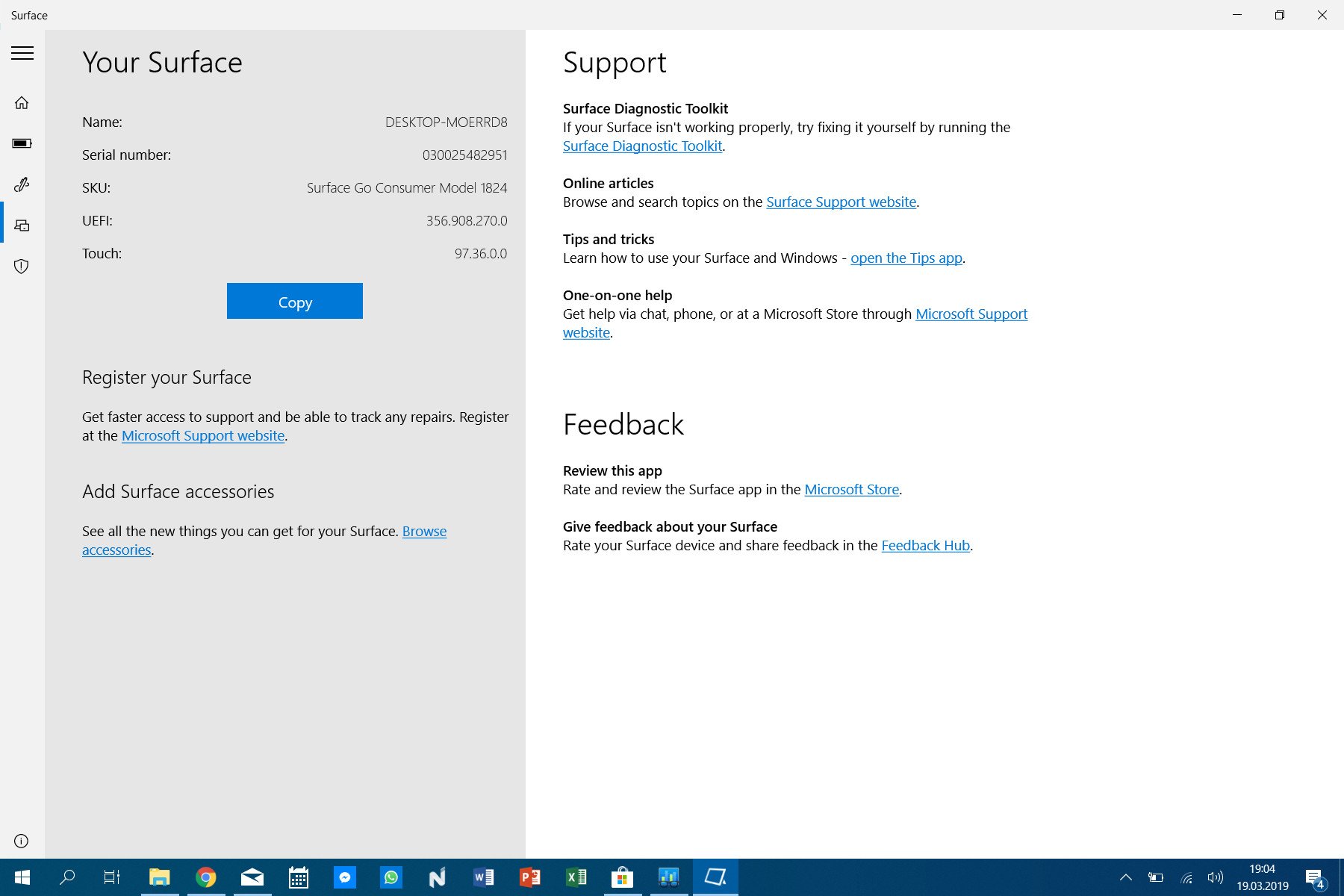Select the device name DESKTOP-MOERRD8
1344x896 pixels.
tap(446, 122)
